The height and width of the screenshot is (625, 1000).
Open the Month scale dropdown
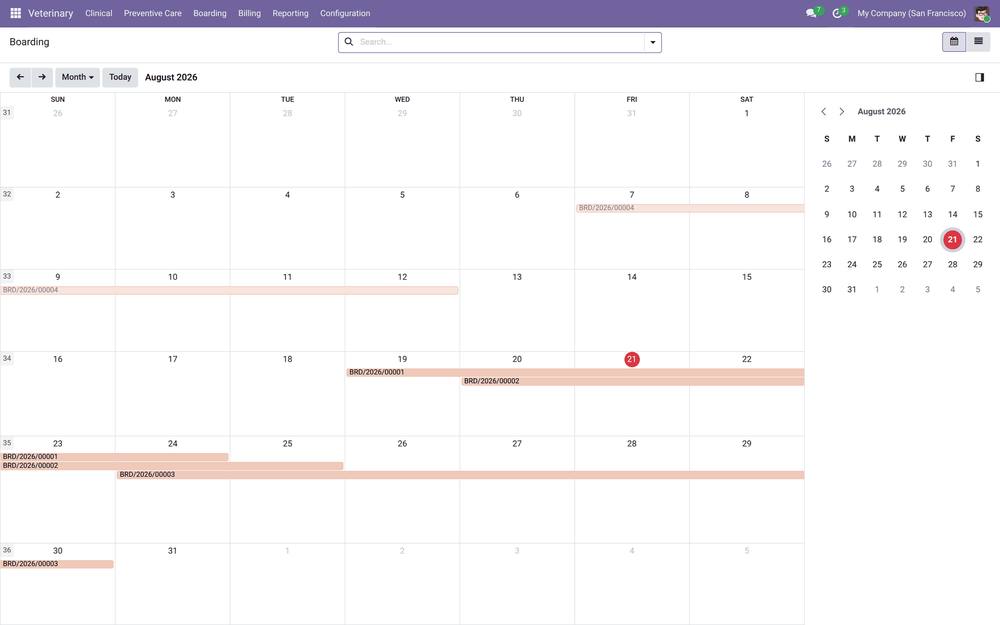[x=77, y=77]
